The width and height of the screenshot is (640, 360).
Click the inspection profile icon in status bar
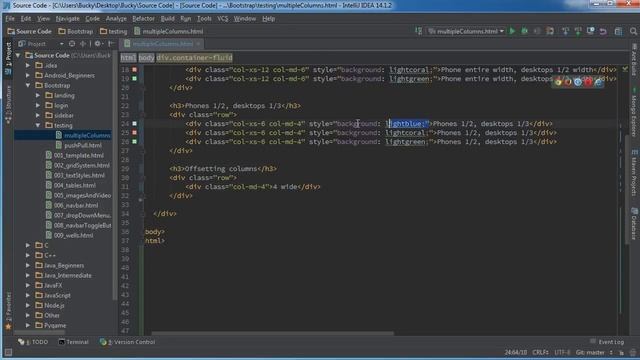pyautogui.click(x=633, y=352)
